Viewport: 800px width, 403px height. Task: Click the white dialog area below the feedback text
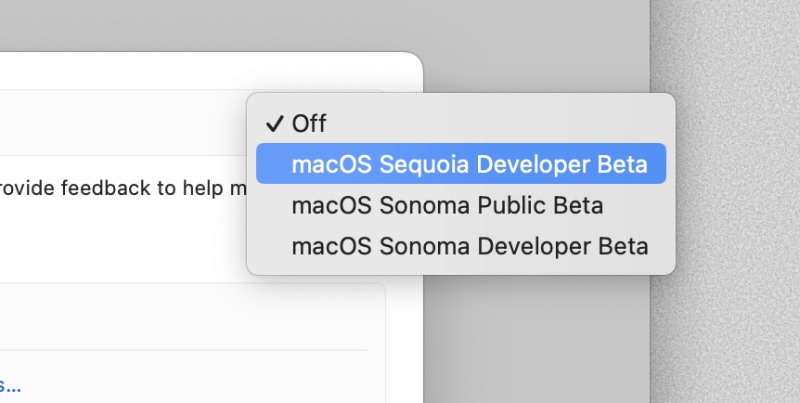120,245
